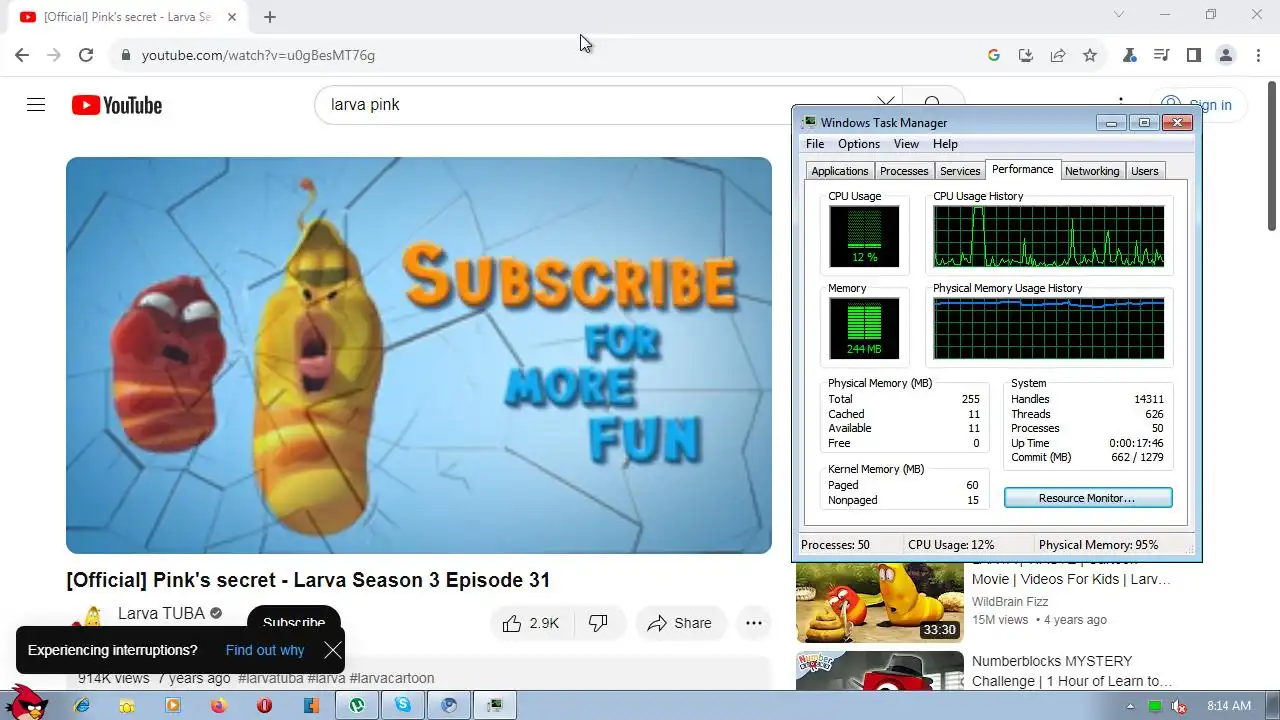Click the Subscribe for more fun video
The width and height of the screenshot is (1280, 720).
tap(419, 355)
